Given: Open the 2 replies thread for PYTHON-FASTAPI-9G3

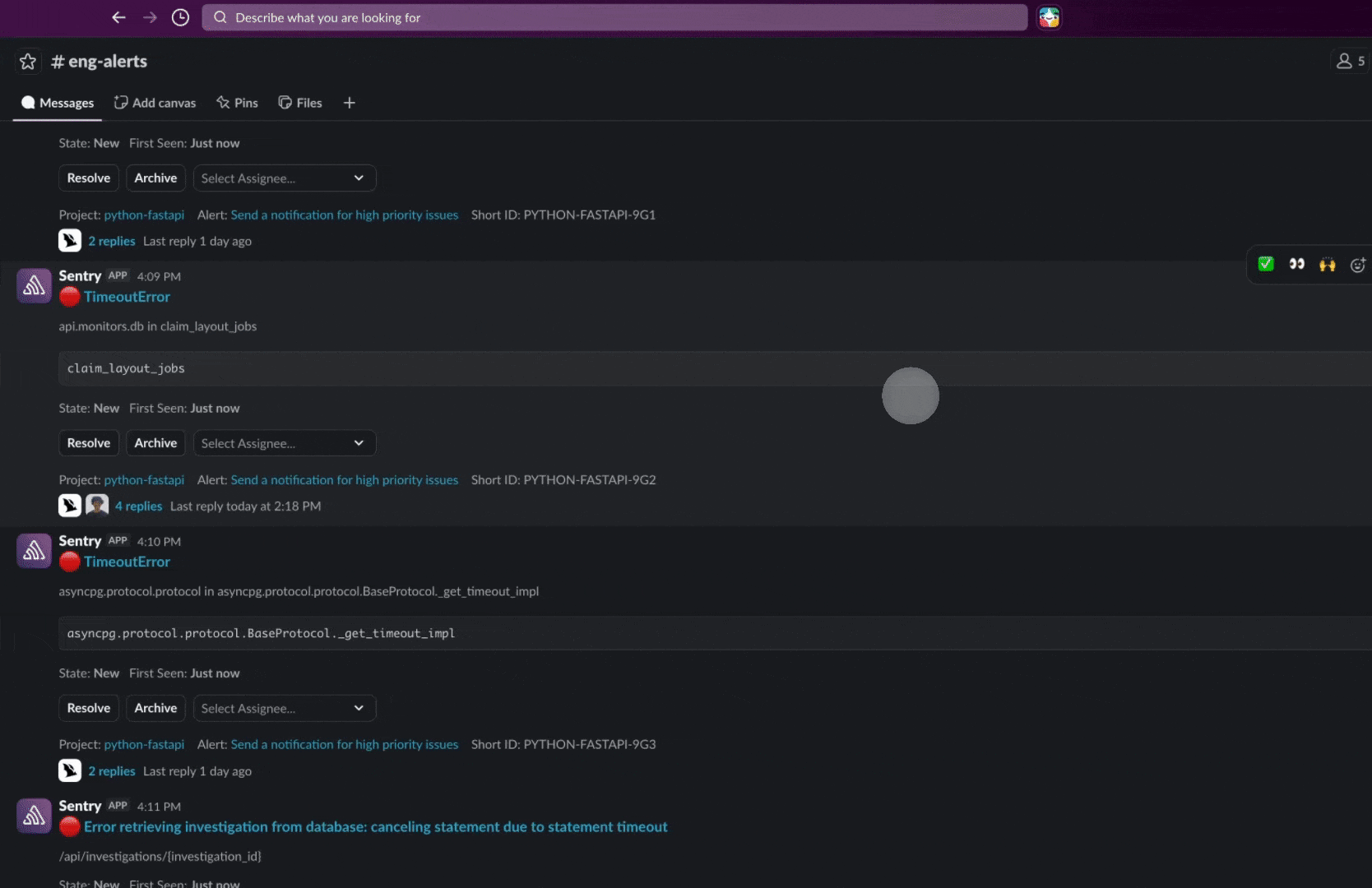Looking at the screenshot, I should pos(112,770).
